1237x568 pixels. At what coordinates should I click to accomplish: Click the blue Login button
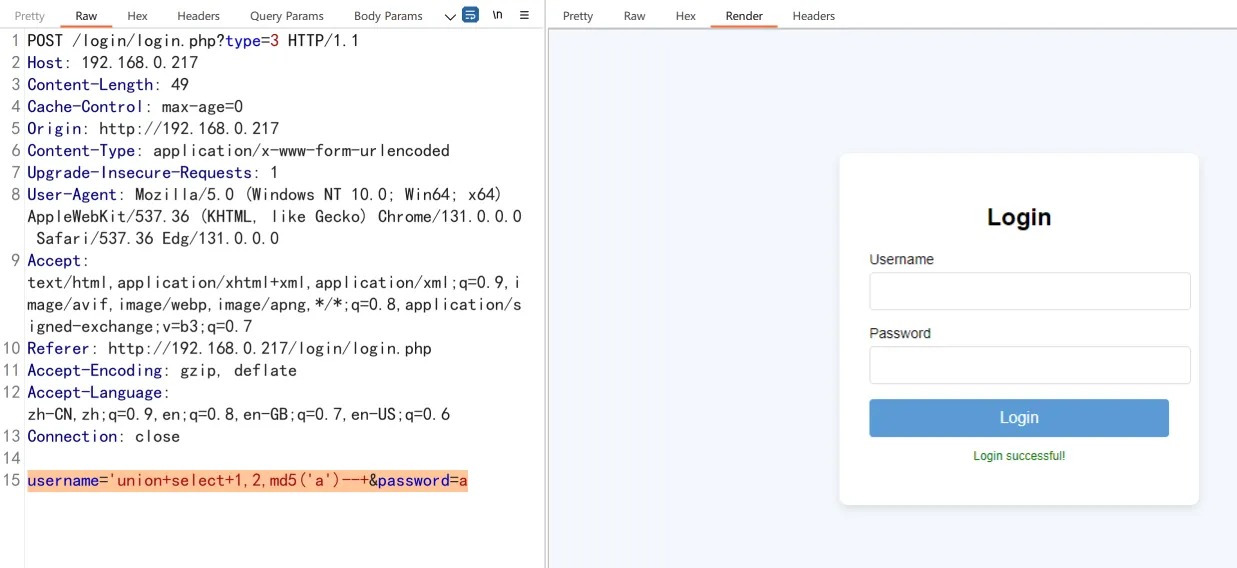tap(1019, 418)
